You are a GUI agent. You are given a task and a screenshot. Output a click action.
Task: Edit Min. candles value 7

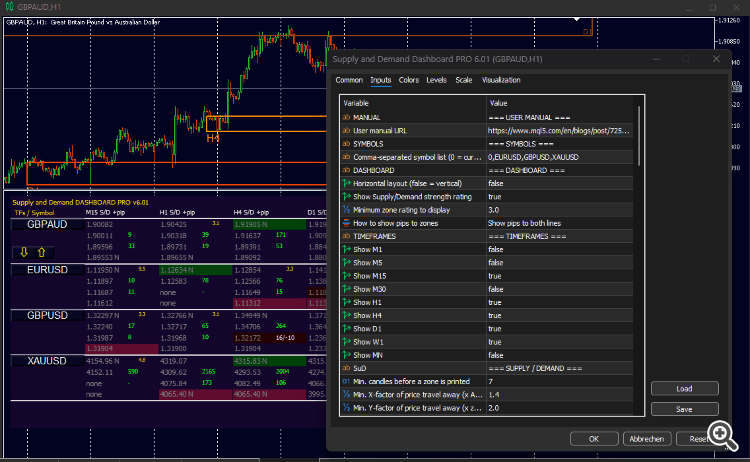(x=560, y=381)
